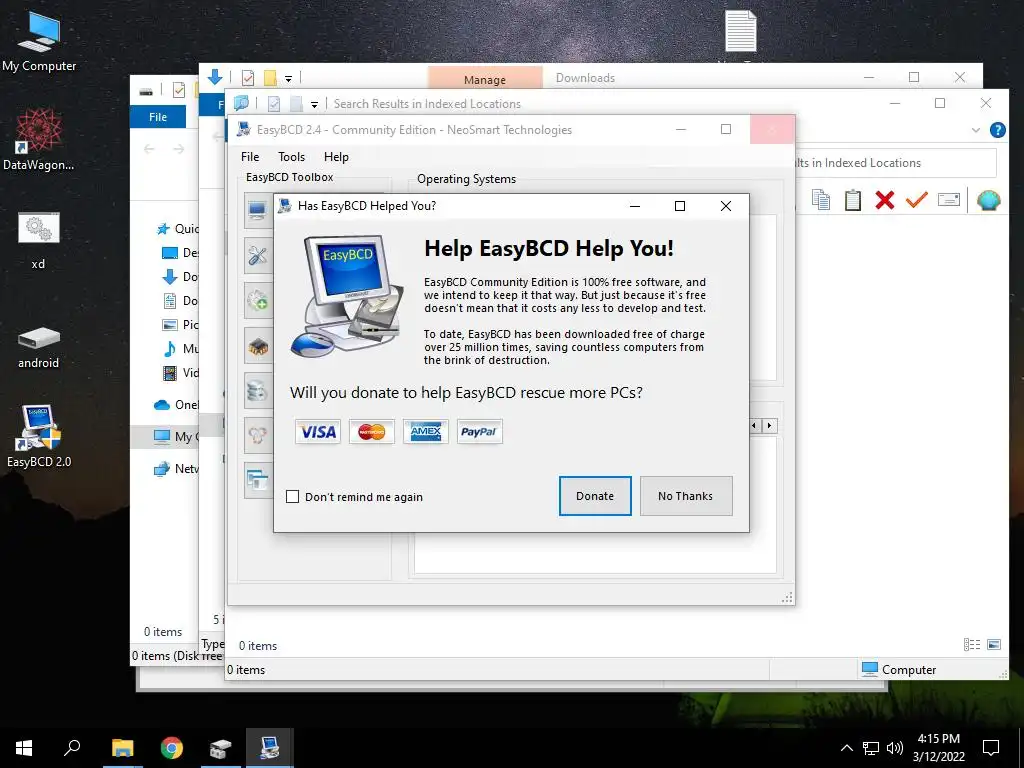Click the Manage ribbon tab in Downloads window
This screenshot has width=1024, height=768.
click(x=485, y=79)
